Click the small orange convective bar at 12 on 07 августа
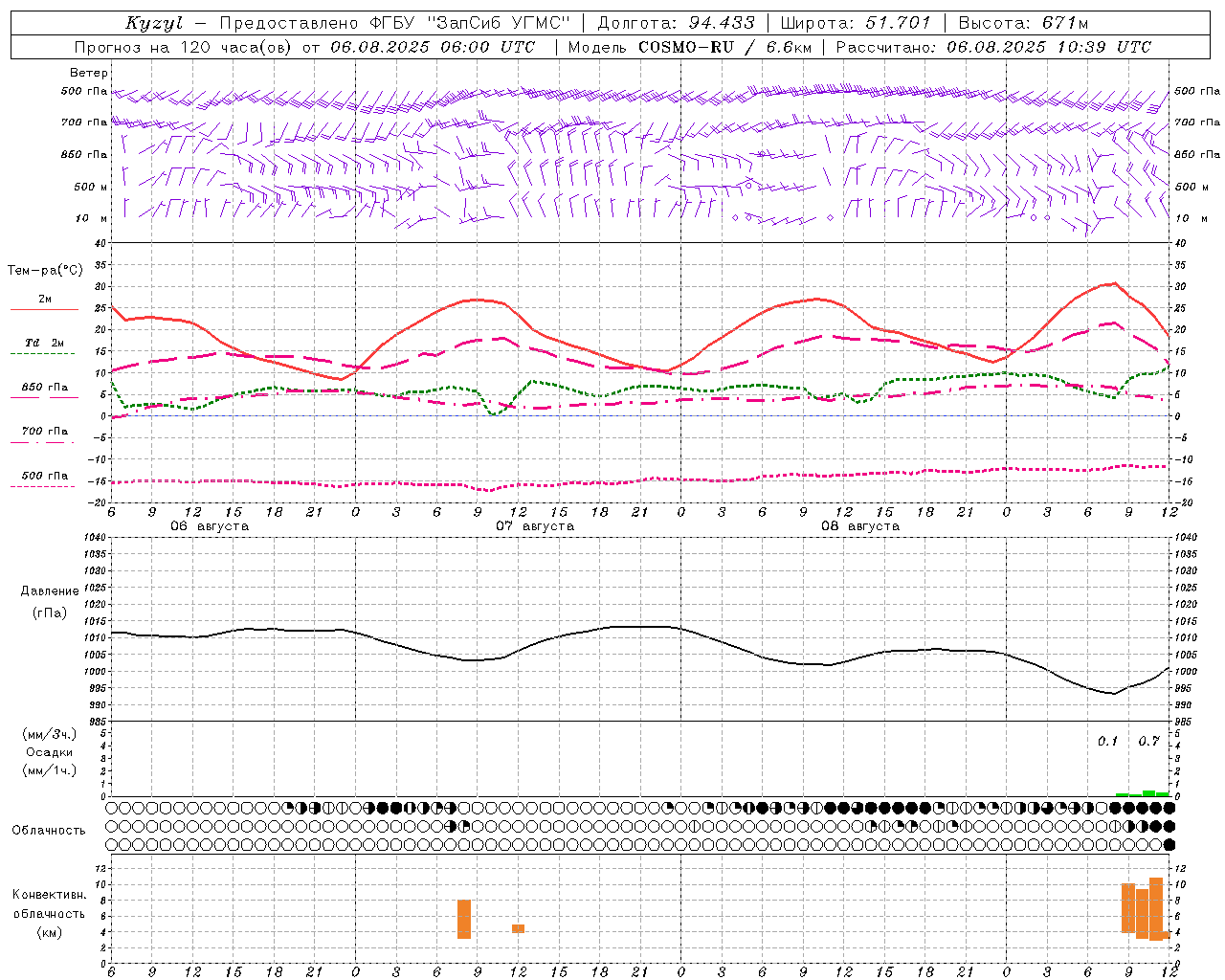1225x980 pixels. pos(518,928)
